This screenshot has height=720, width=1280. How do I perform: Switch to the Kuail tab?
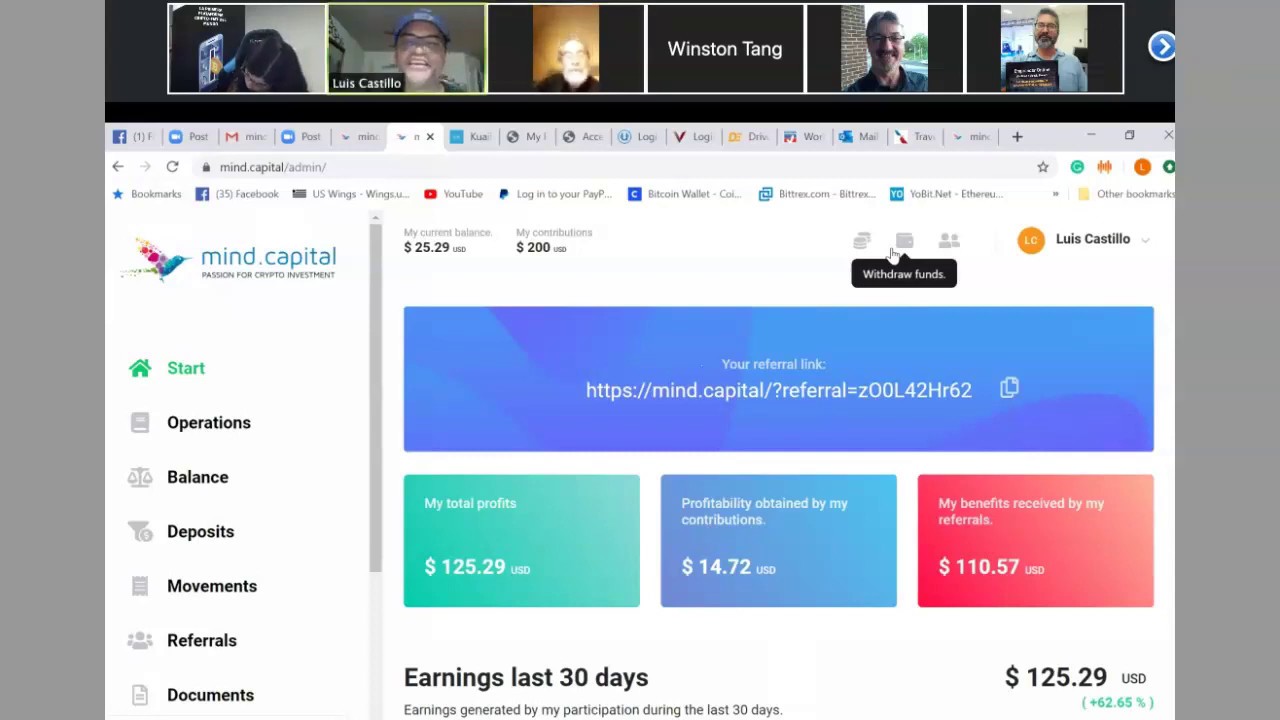[x=470, y=137]
